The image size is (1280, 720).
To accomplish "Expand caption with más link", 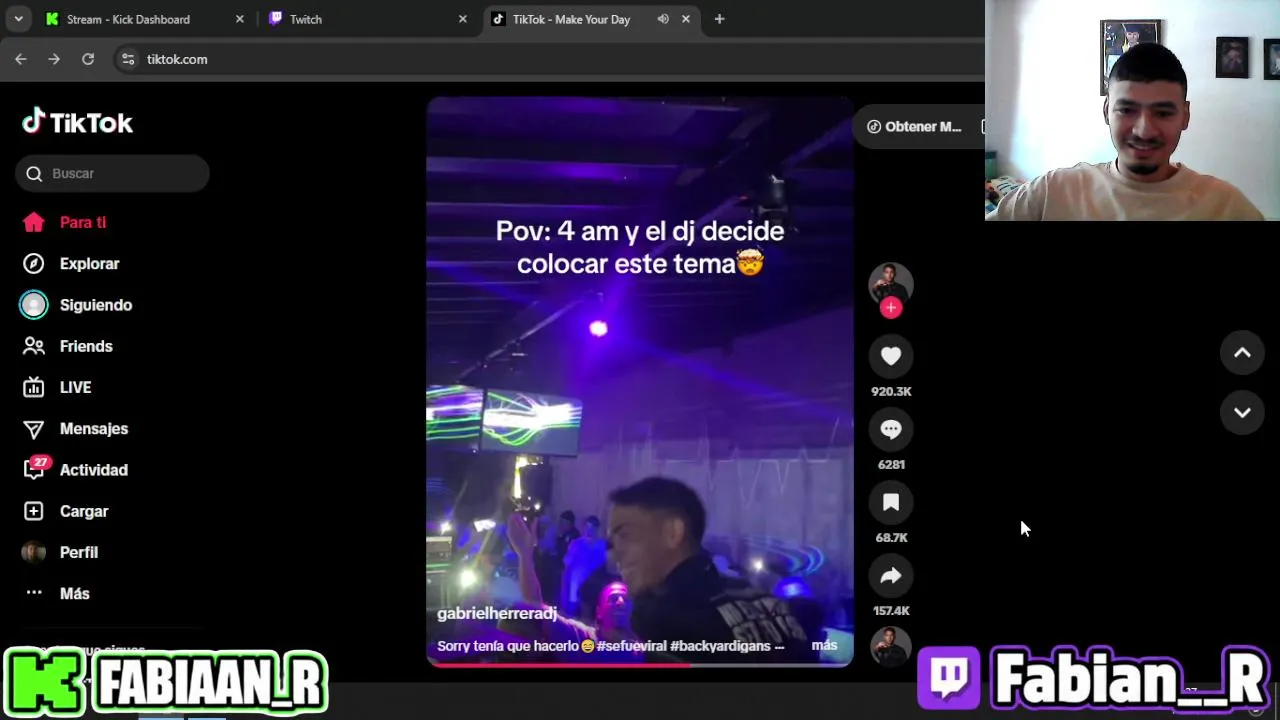I will point(824,645).
